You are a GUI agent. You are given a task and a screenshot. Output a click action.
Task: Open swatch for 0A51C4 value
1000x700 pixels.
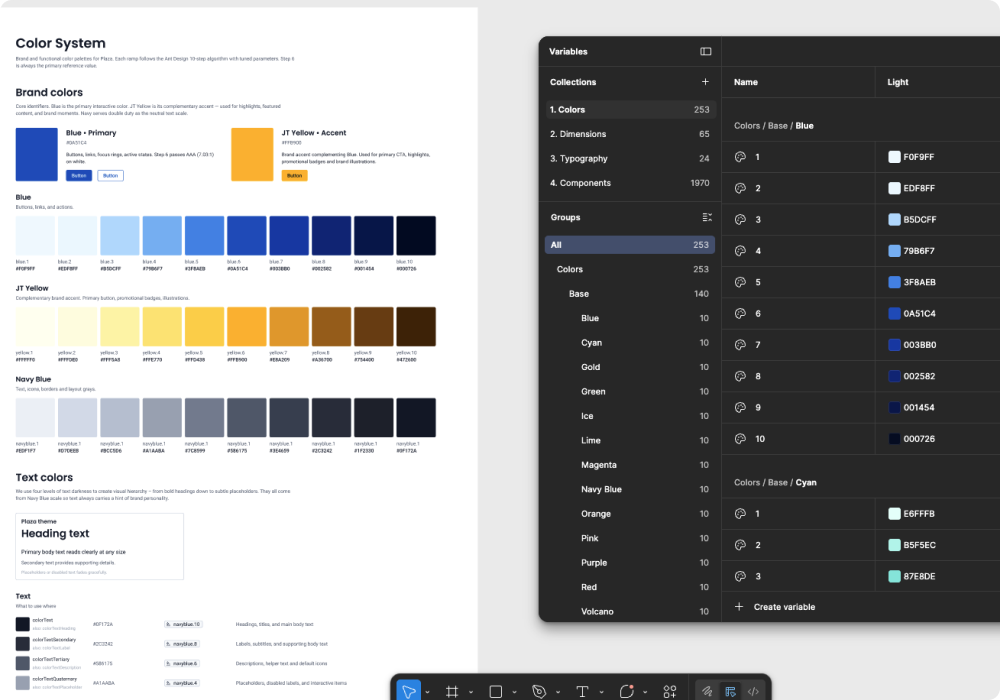point(894,314)
